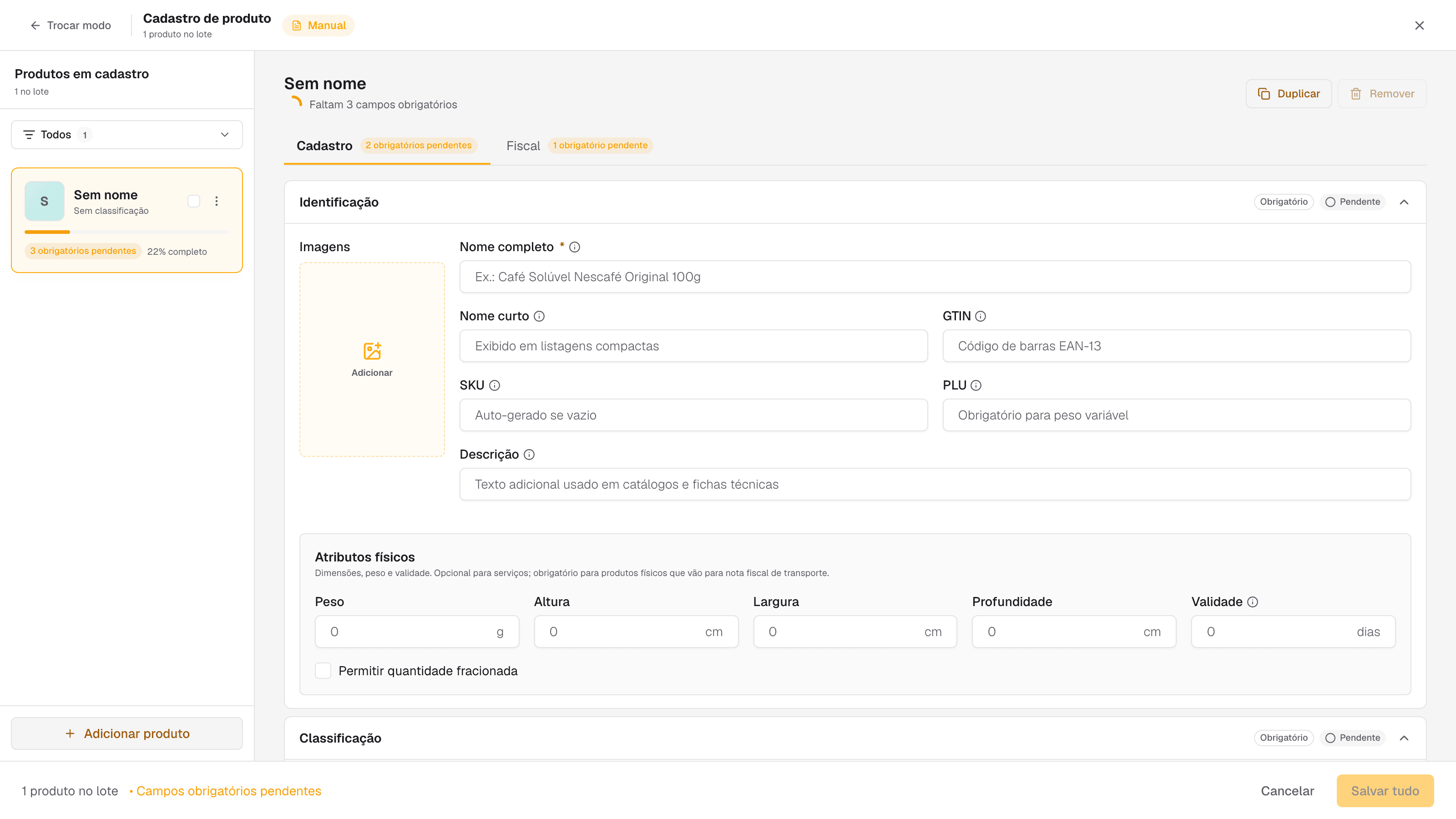
Task: Focus the Altura input field
Action: point(636,632)
